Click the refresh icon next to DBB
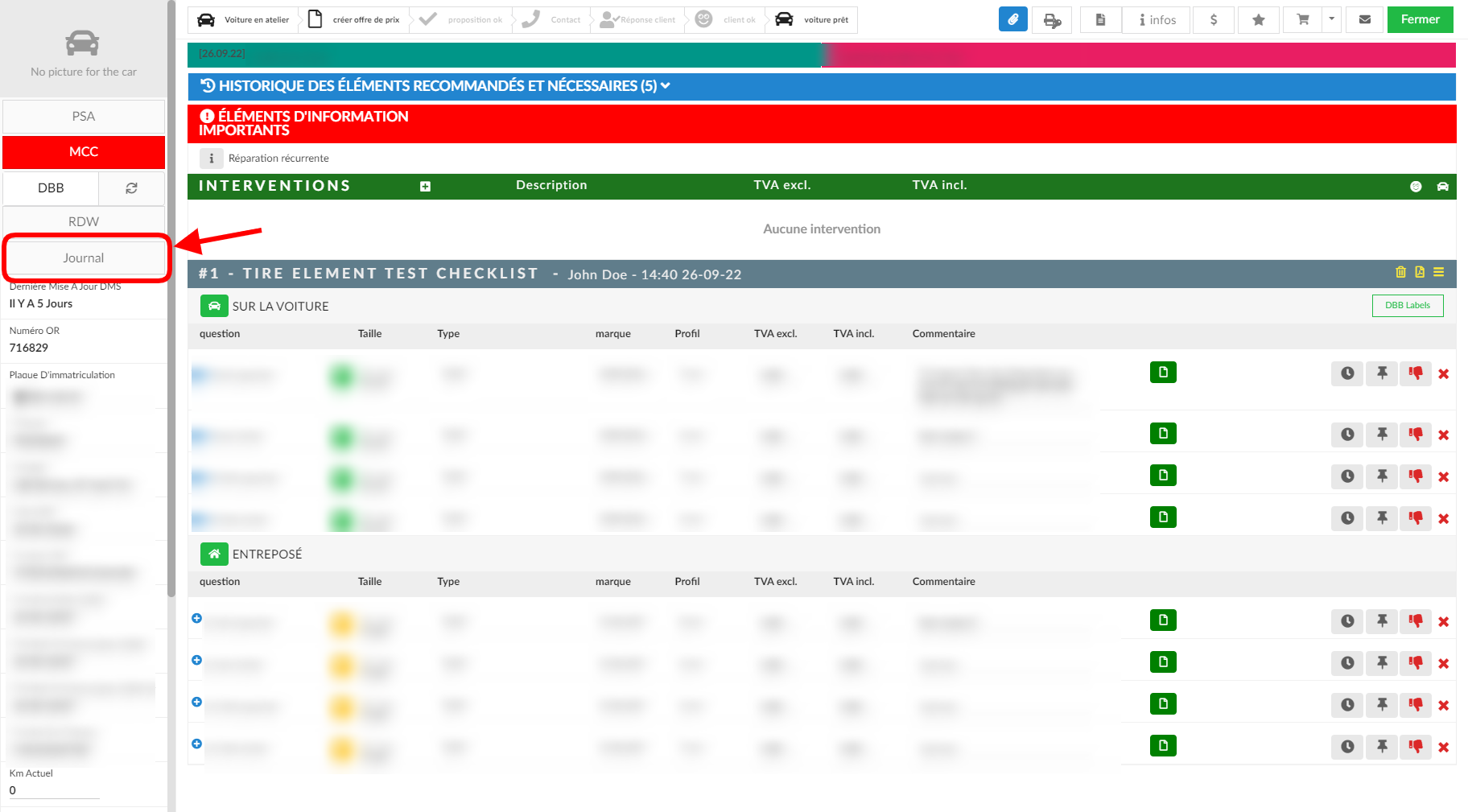This screenshot has width=1468, height=812. (131, 188)
